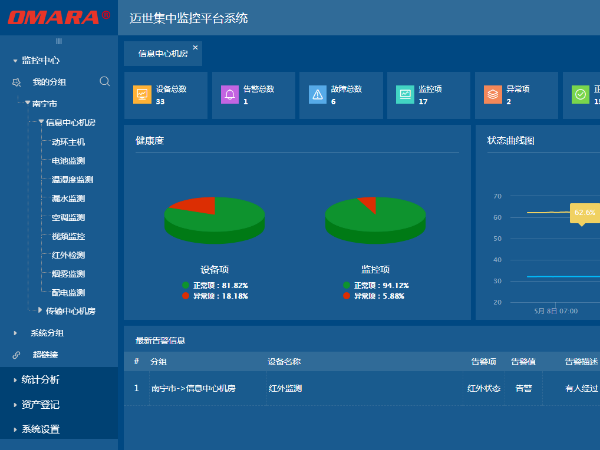Select 视频监控 in the device tree

(x=68, y=236)
